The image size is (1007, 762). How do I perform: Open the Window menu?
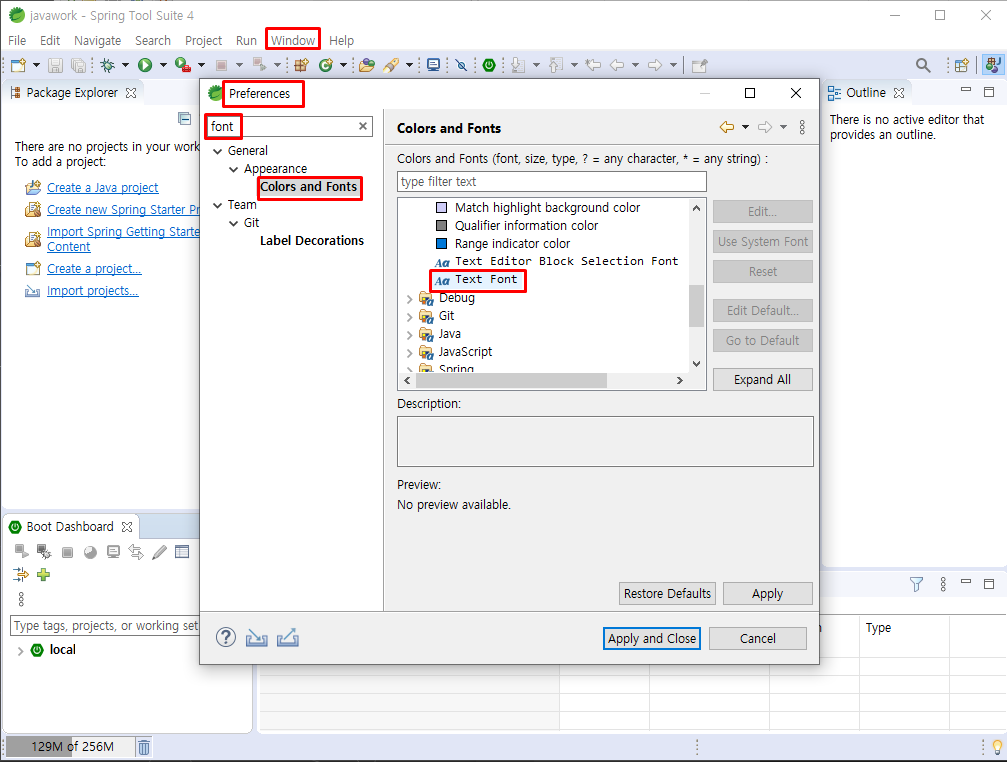(293, 40)
